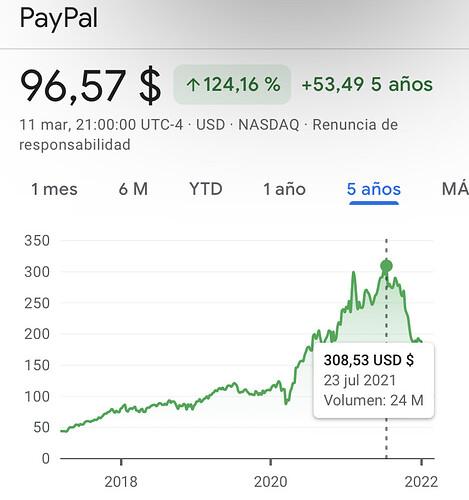Click the 350 label on the price axis
The width and height of the screenshot is (469, 500).
37,241
